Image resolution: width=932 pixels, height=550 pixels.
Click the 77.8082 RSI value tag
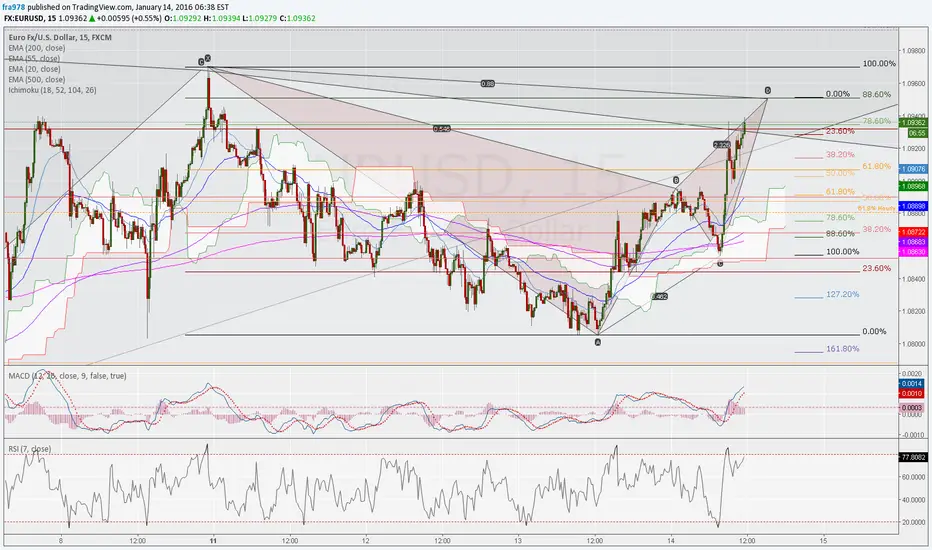click(x=914, y=457)
